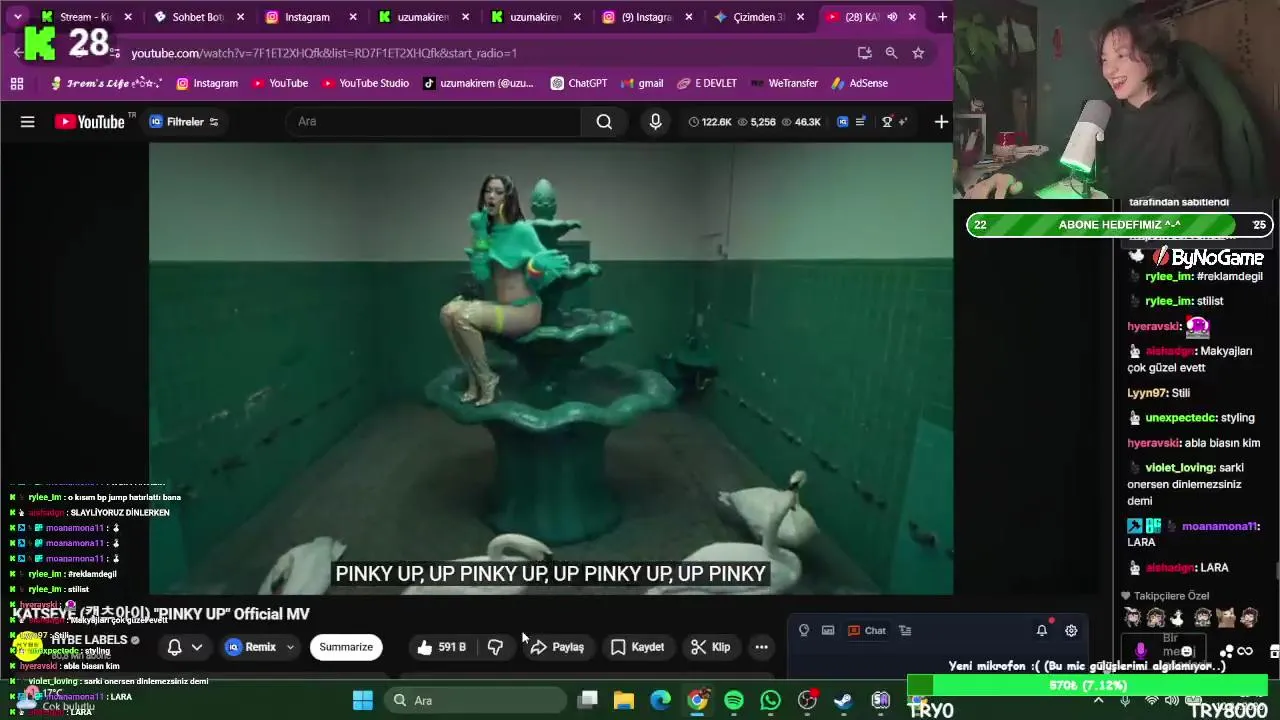The width and height of the screenshot is (1280, 720).
Task: Open the Windows Start menu
Action: click(x=362, y=700)
